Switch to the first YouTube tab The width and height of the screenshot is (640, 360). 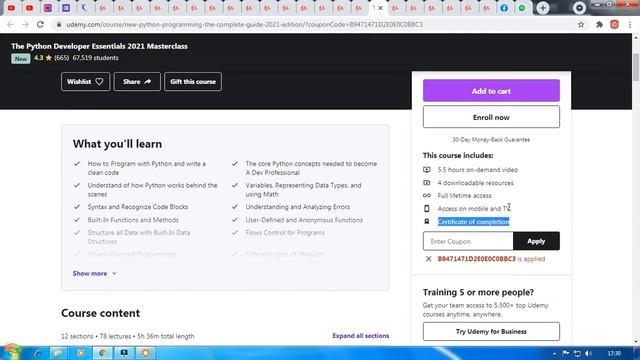tap(11, 8)
